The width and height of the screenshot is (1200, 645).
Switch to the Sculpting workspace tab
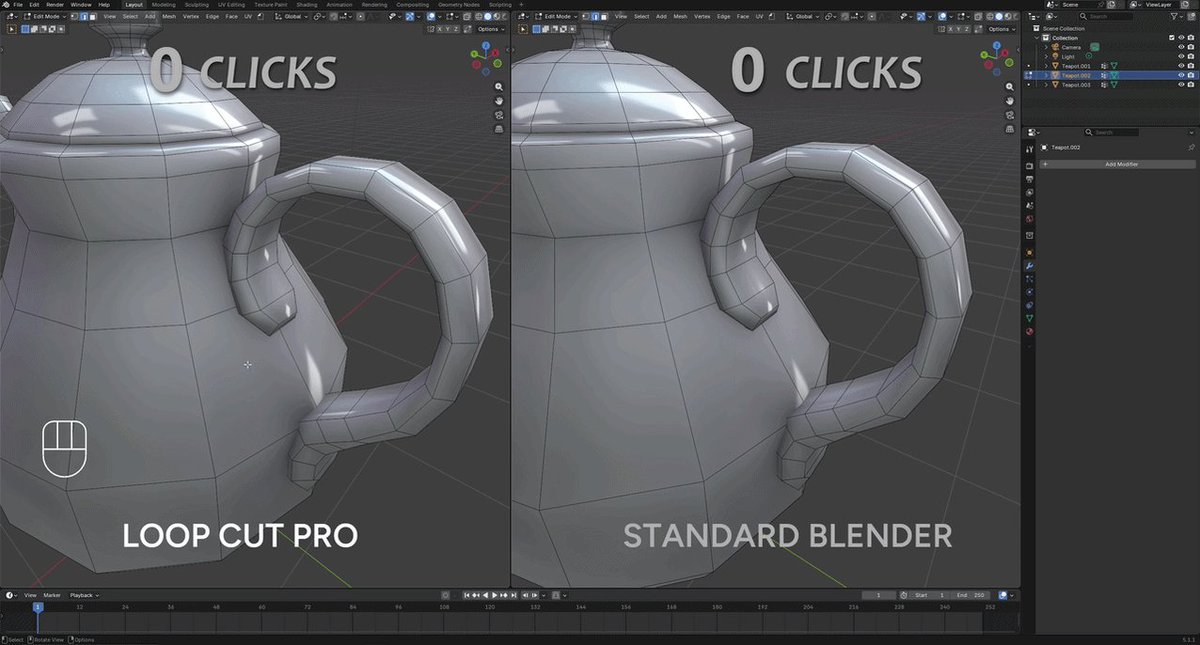point(197,4)
